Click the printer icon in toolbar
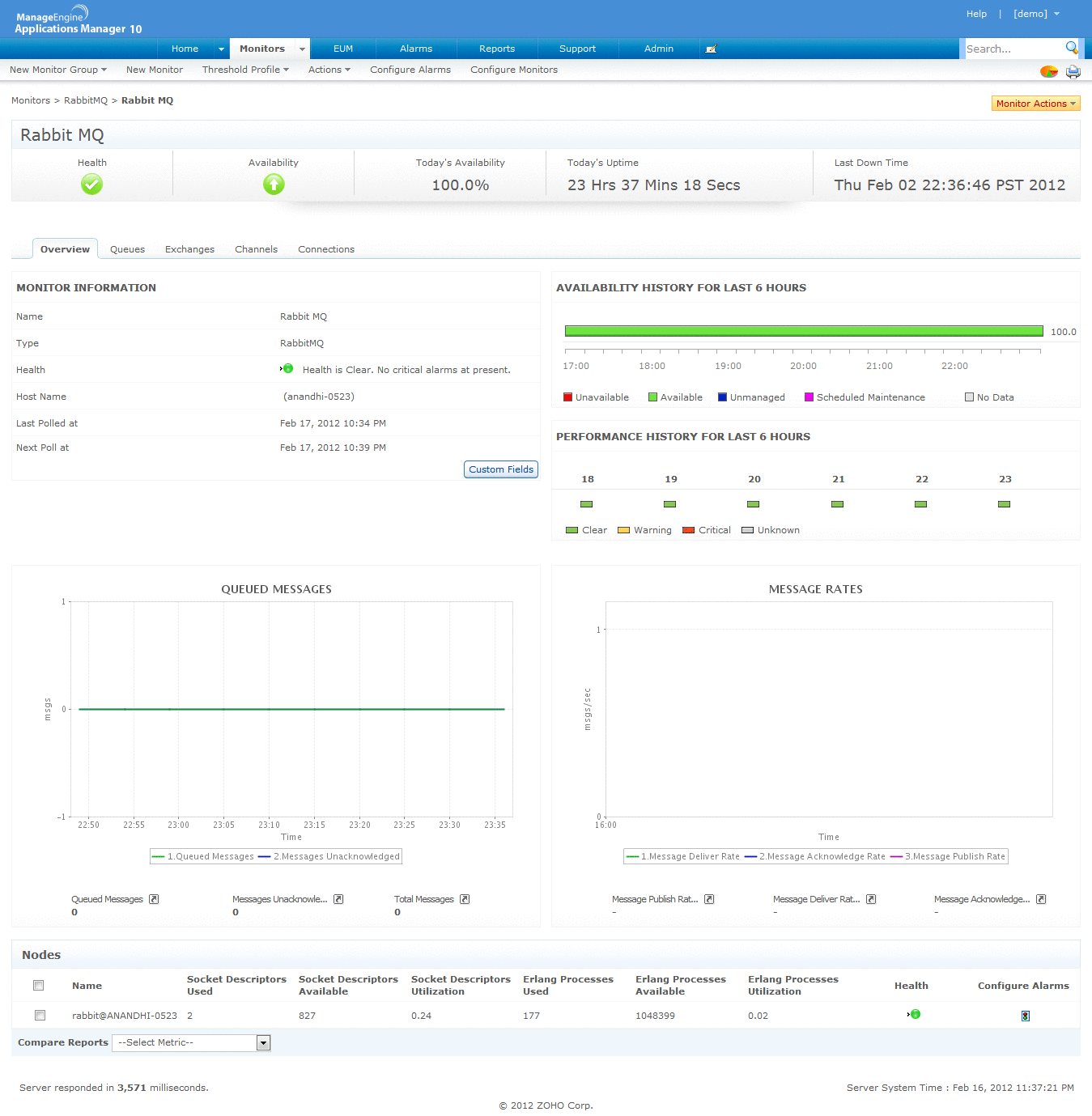Viewport: 1092px width, 1116px height. pos(1073,71)
